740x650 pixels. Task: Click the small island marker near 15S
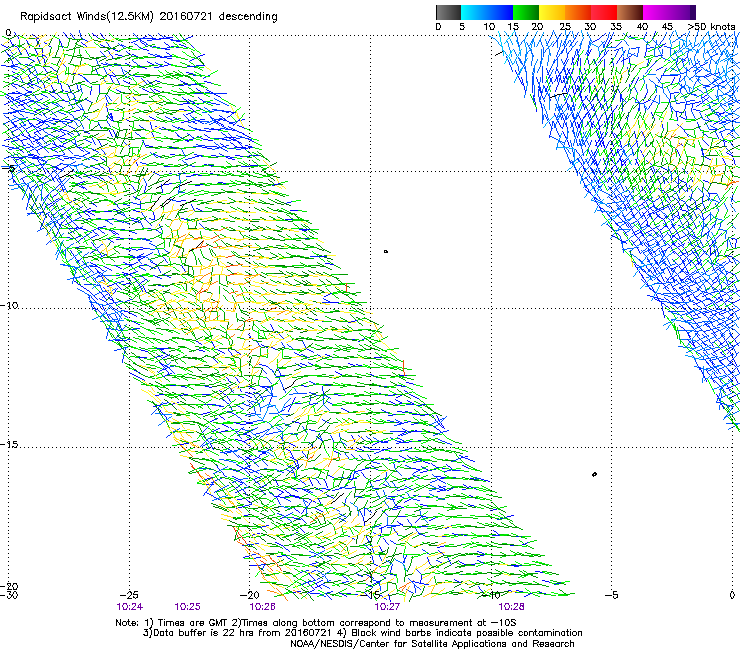point(594,474)
